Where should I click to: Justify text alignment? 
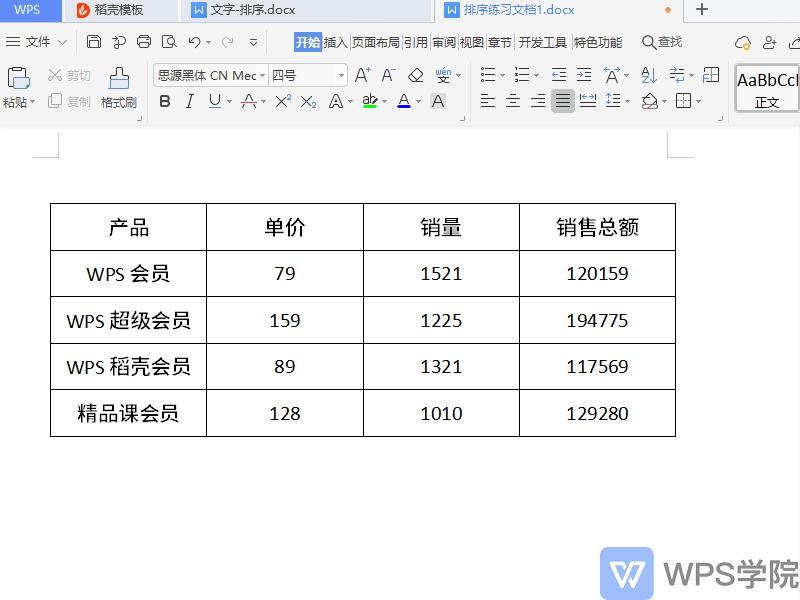click(563, 101)
